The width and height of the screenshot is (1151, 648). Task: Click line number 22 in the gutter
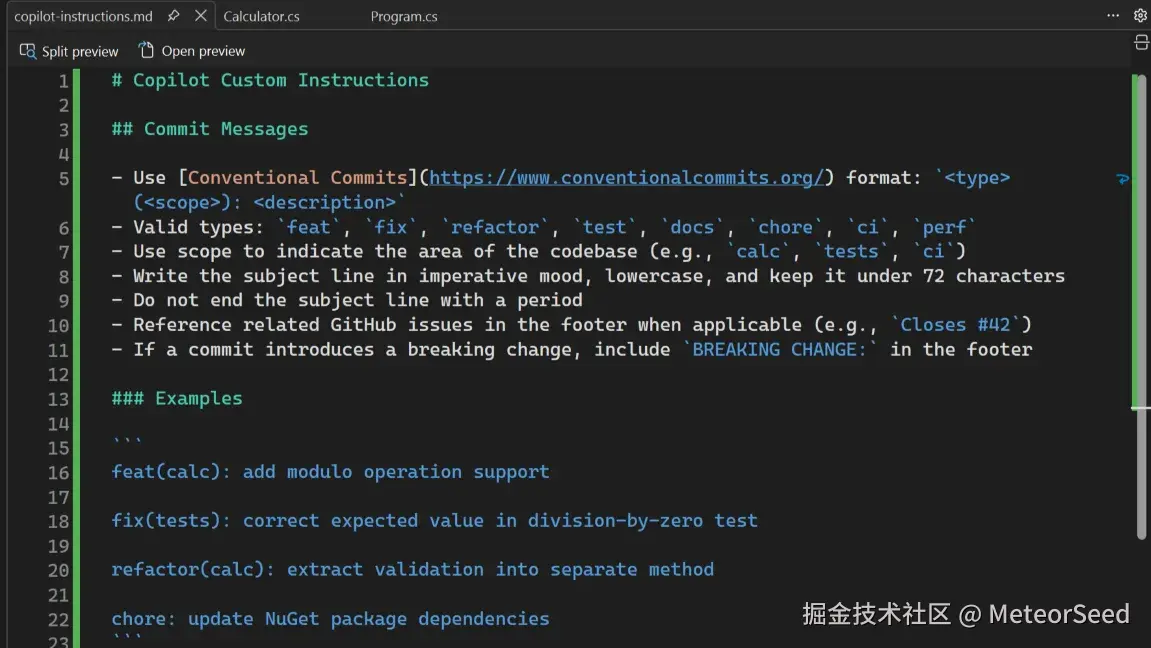58,620
